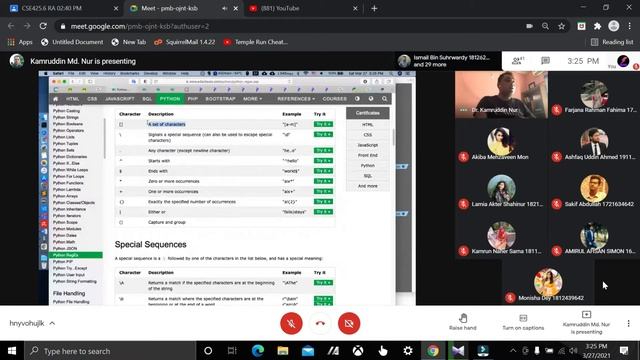640x360 pixels.
Task: Open Mail app from the taskbar
Action: pyautogui.click(x=308, y=351)
